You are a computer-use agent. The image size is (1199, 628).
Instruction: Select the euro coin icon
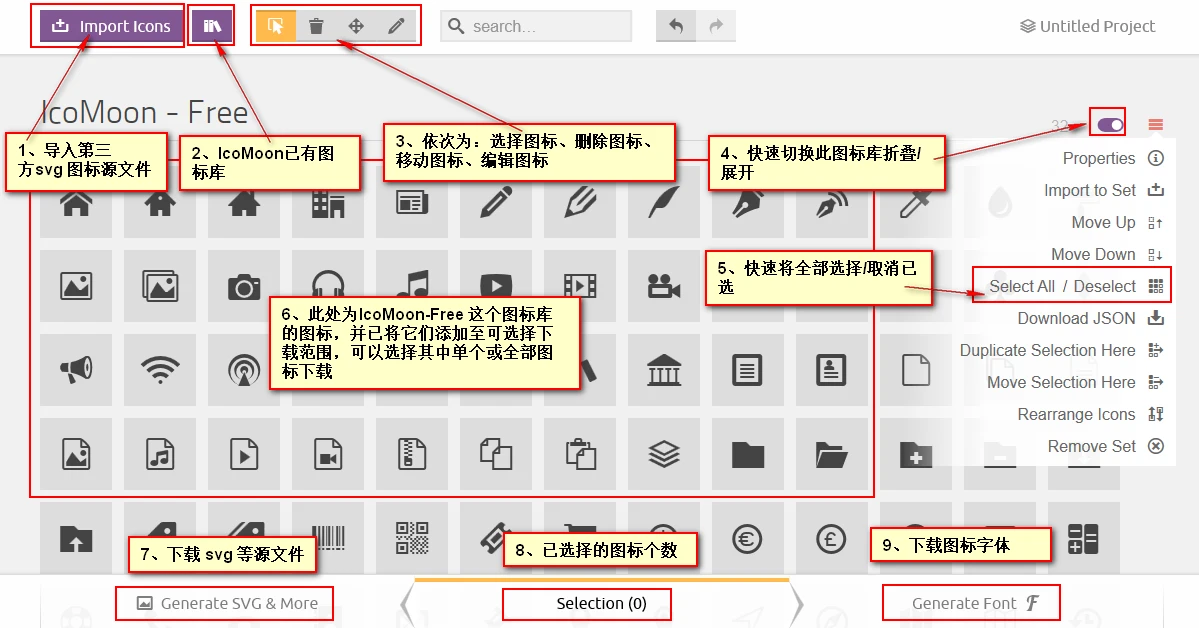748,539
